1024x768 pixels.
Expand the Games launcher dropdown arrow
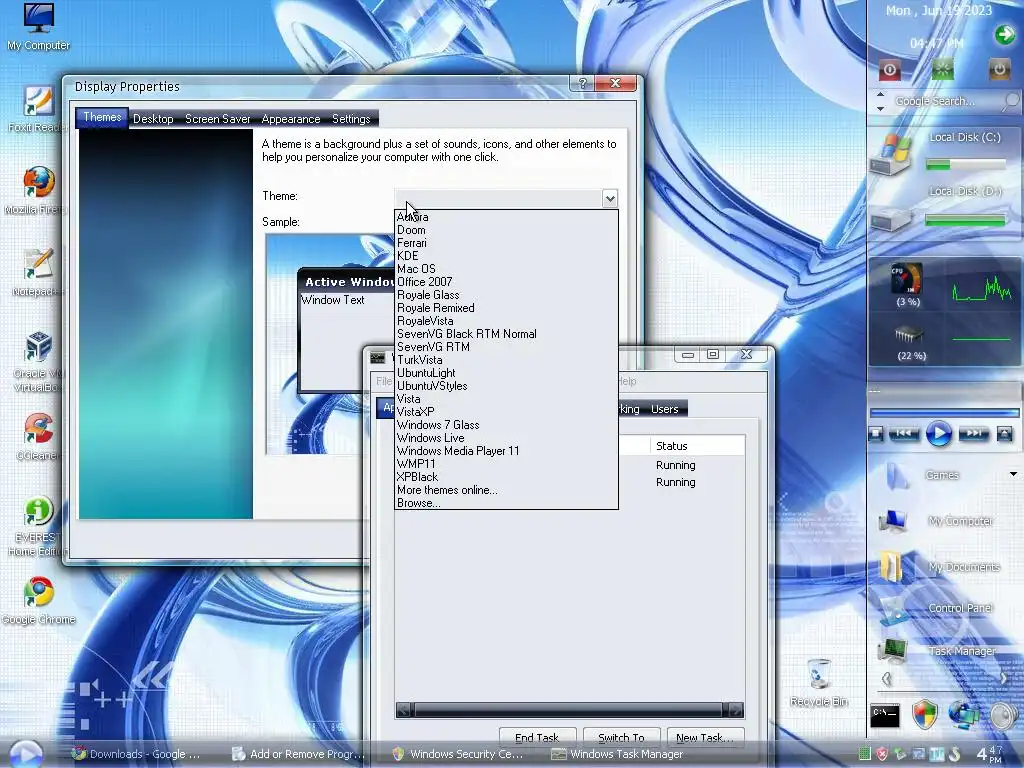(x=1014, y=474)
